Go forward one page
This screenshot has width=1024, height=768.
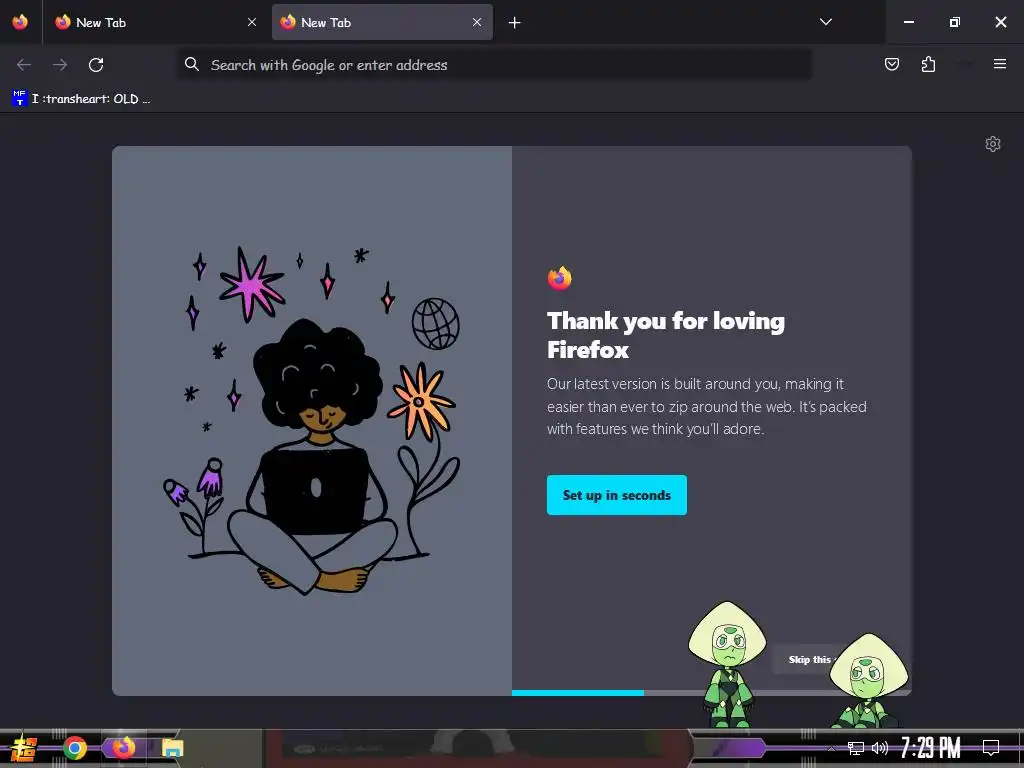60,65
